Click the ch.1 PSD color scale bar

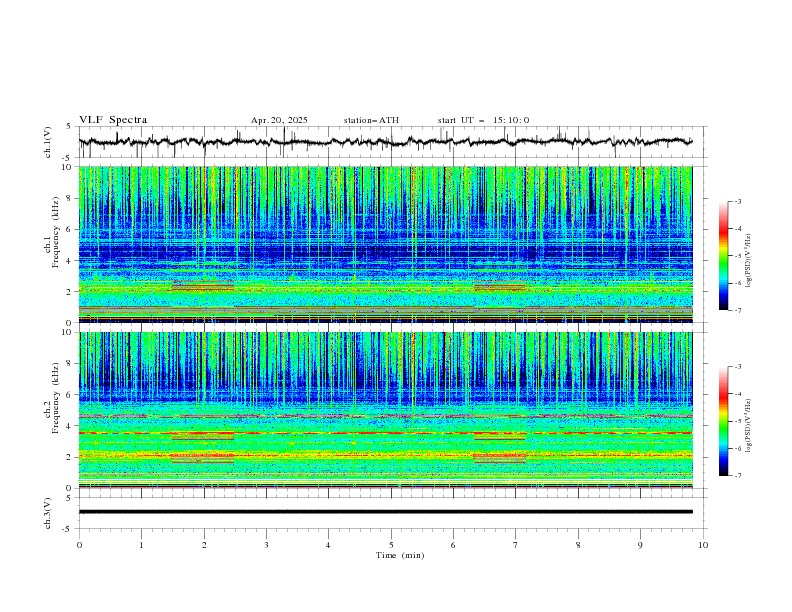click(x=724, y=256)
